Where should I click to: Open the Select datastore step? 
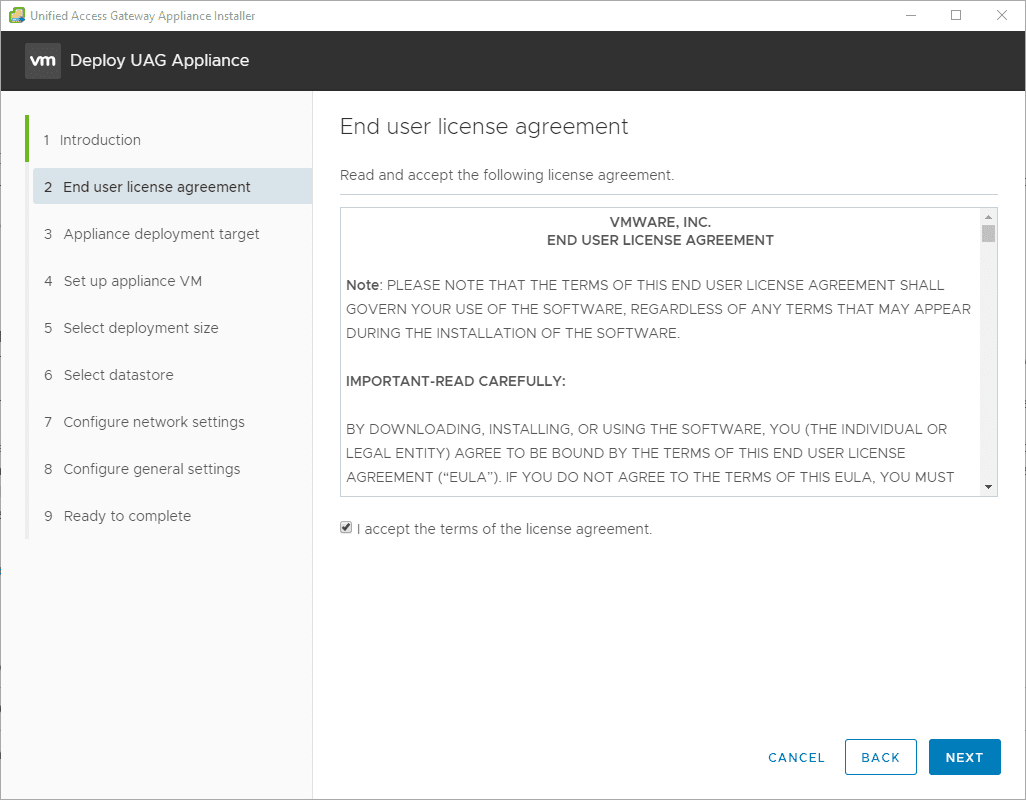(118, 375)
